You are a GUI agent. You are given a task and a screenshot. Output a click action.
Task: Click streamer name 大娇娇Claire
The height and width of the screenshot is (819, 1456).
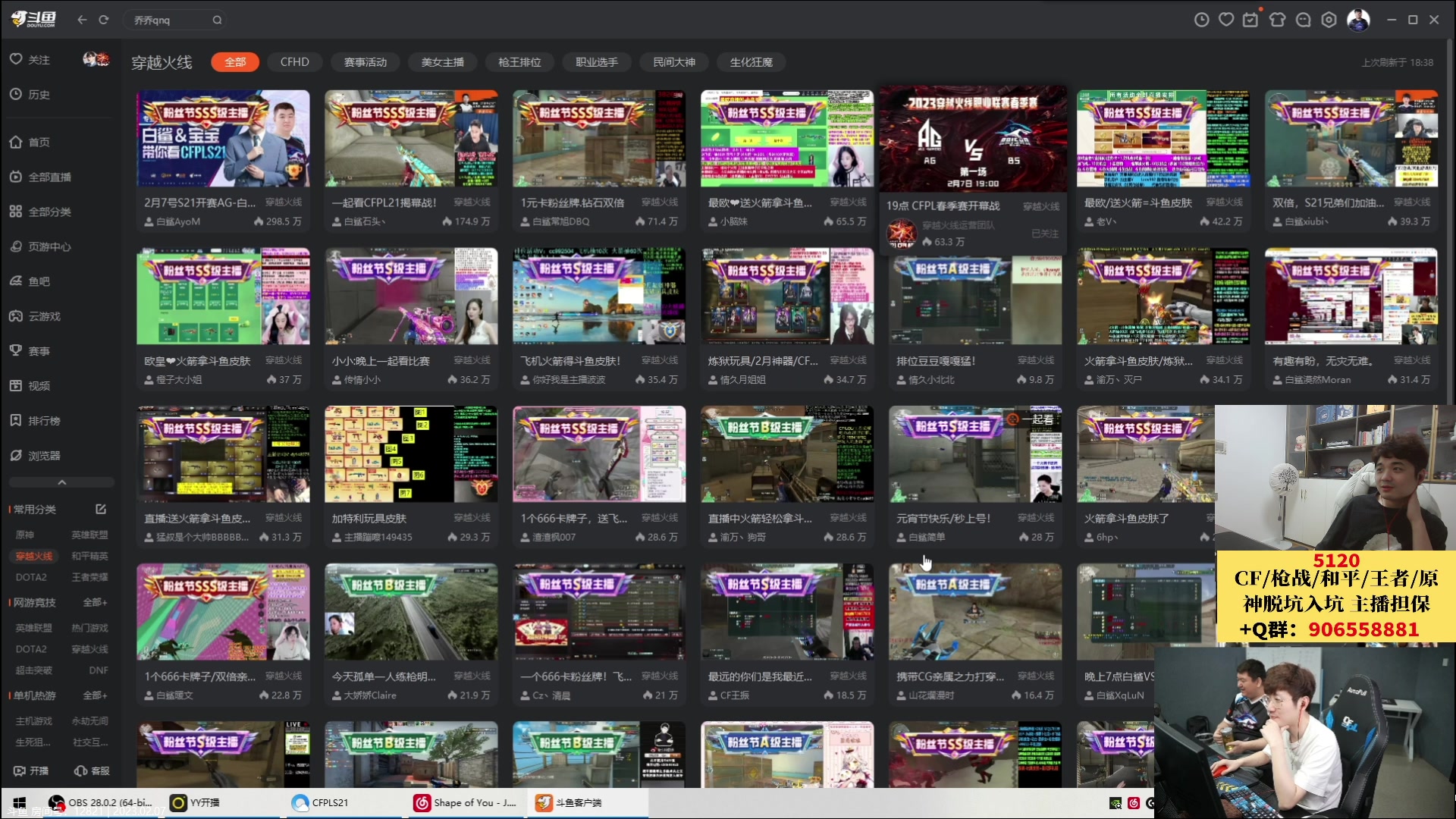point(370,695)
